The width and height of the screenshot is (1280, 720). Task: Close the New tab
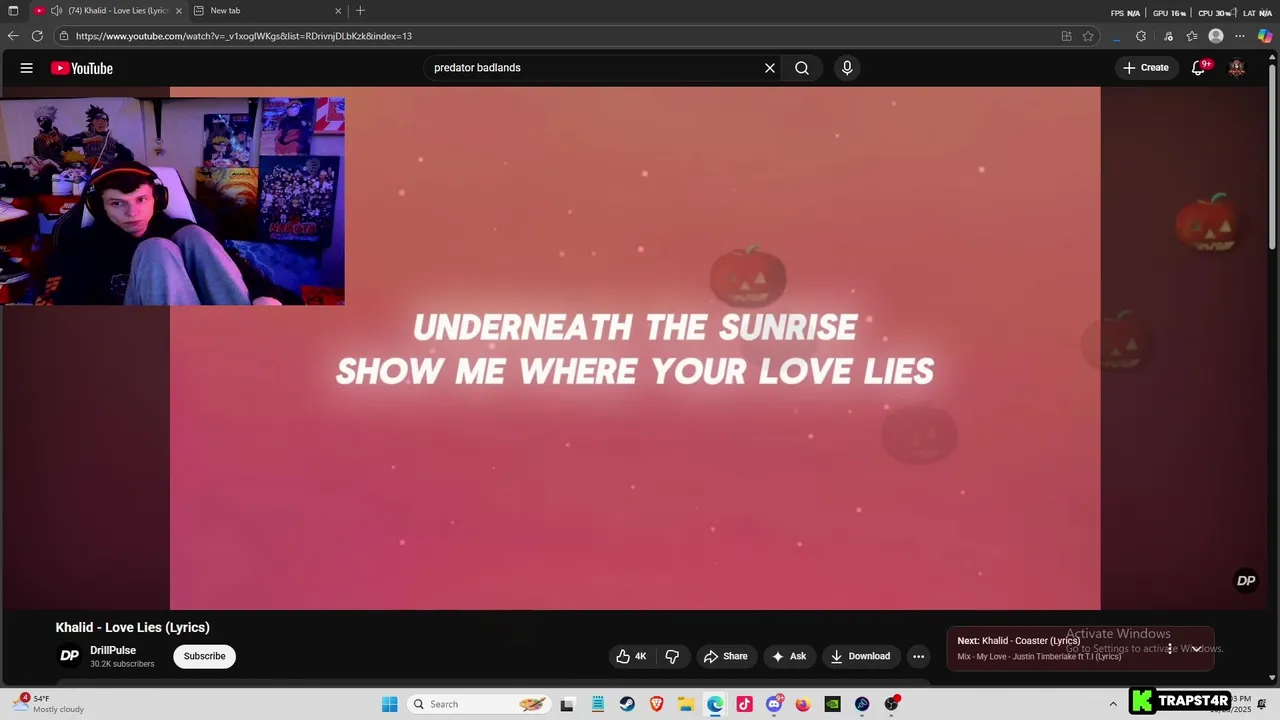pos(338,11)
